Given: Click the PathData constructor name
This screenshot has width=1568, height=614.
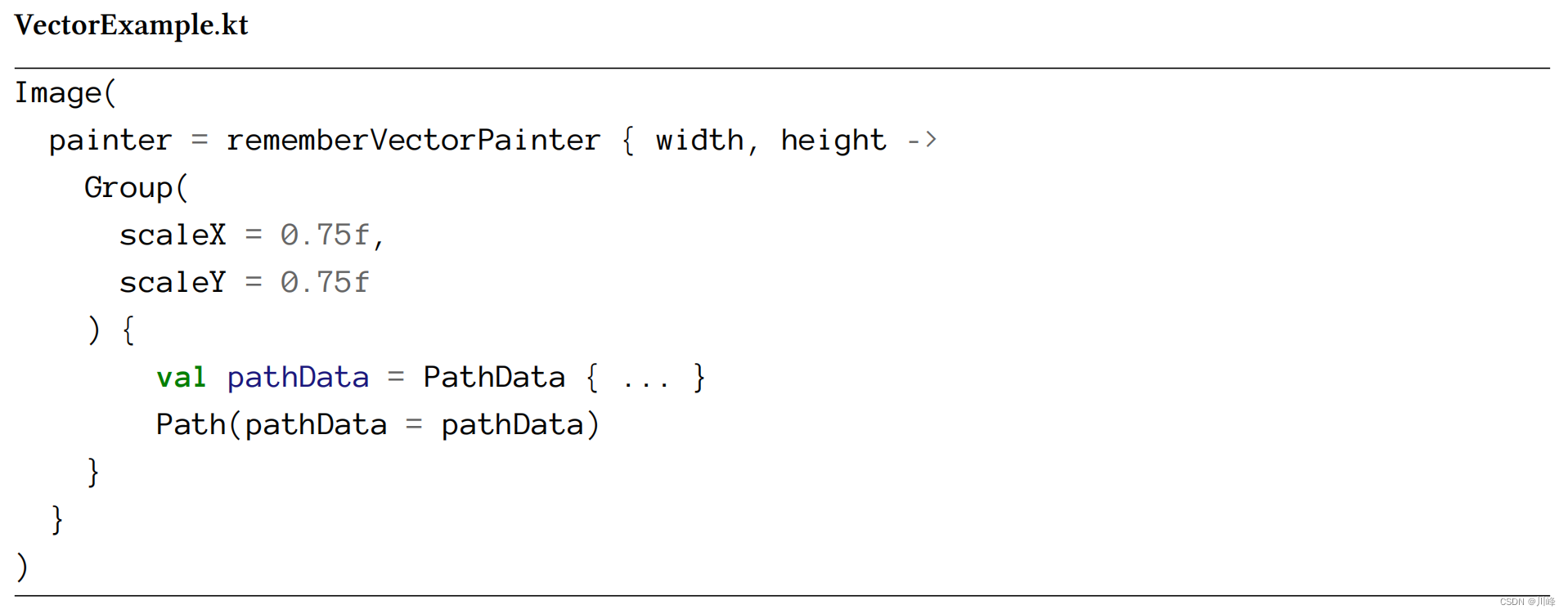Looking at the screenshot, I should tap(494, 378).
